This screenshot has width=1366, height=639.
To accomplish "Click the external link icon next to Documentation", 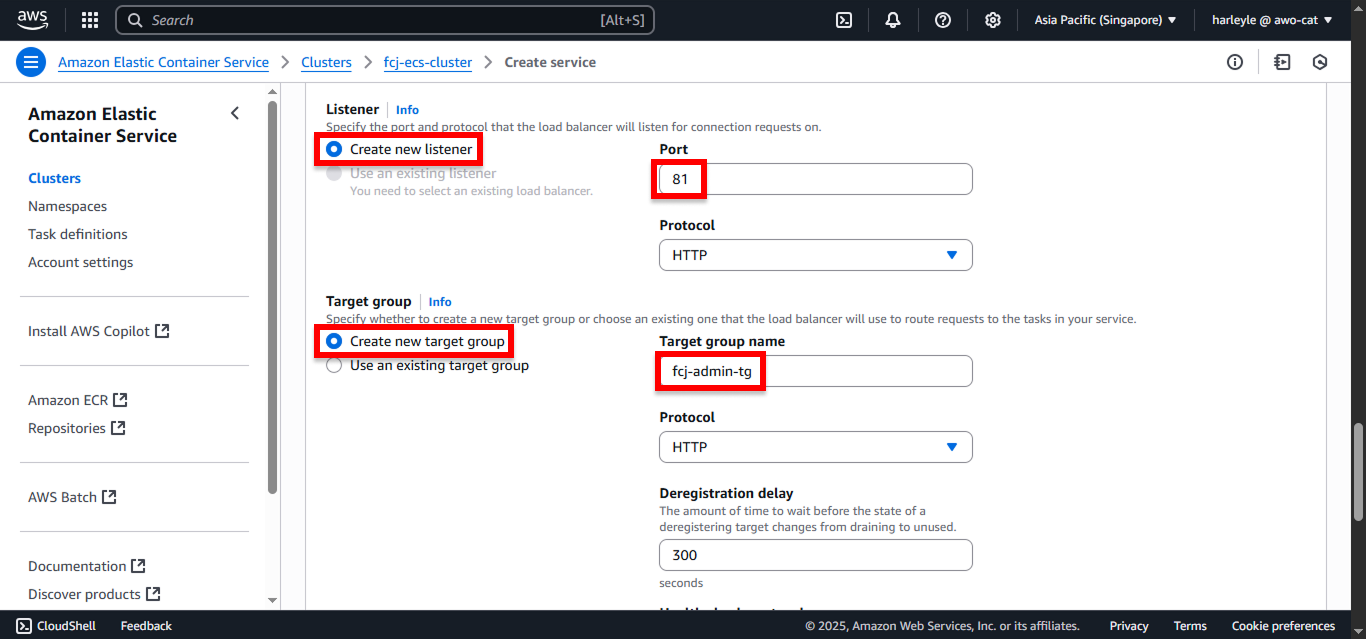I will [139, 566].
